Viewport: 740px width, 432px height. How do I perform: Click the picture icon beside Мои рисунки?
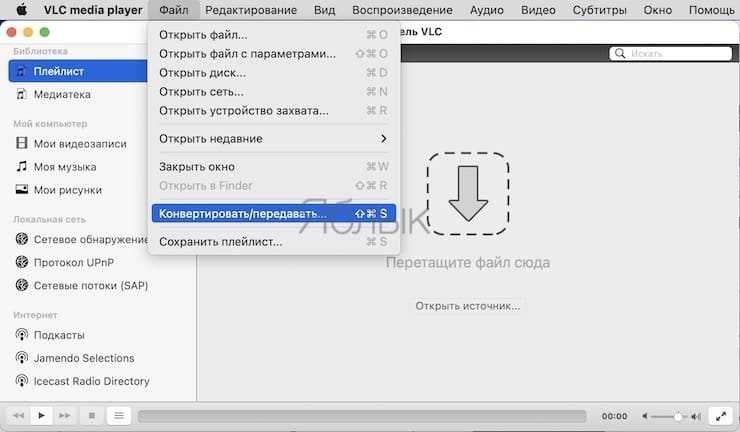point(22,189)
